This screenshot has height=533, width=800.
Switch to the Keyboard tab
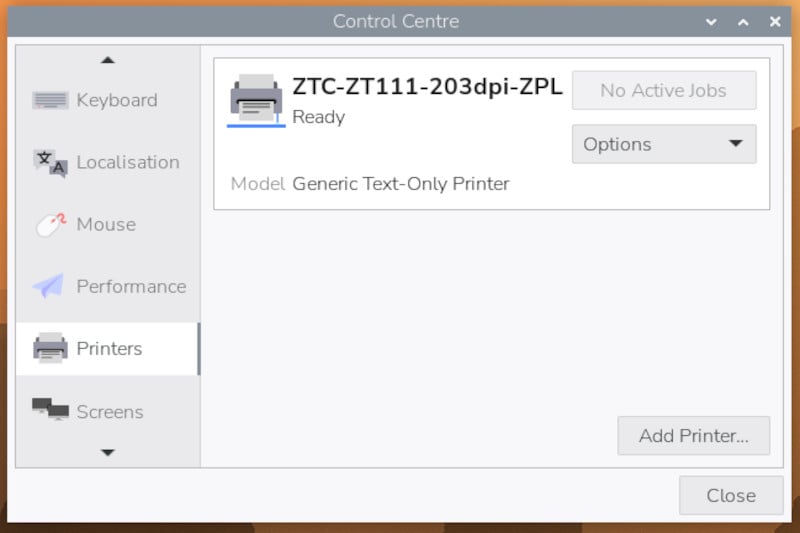tap(117, 100)
